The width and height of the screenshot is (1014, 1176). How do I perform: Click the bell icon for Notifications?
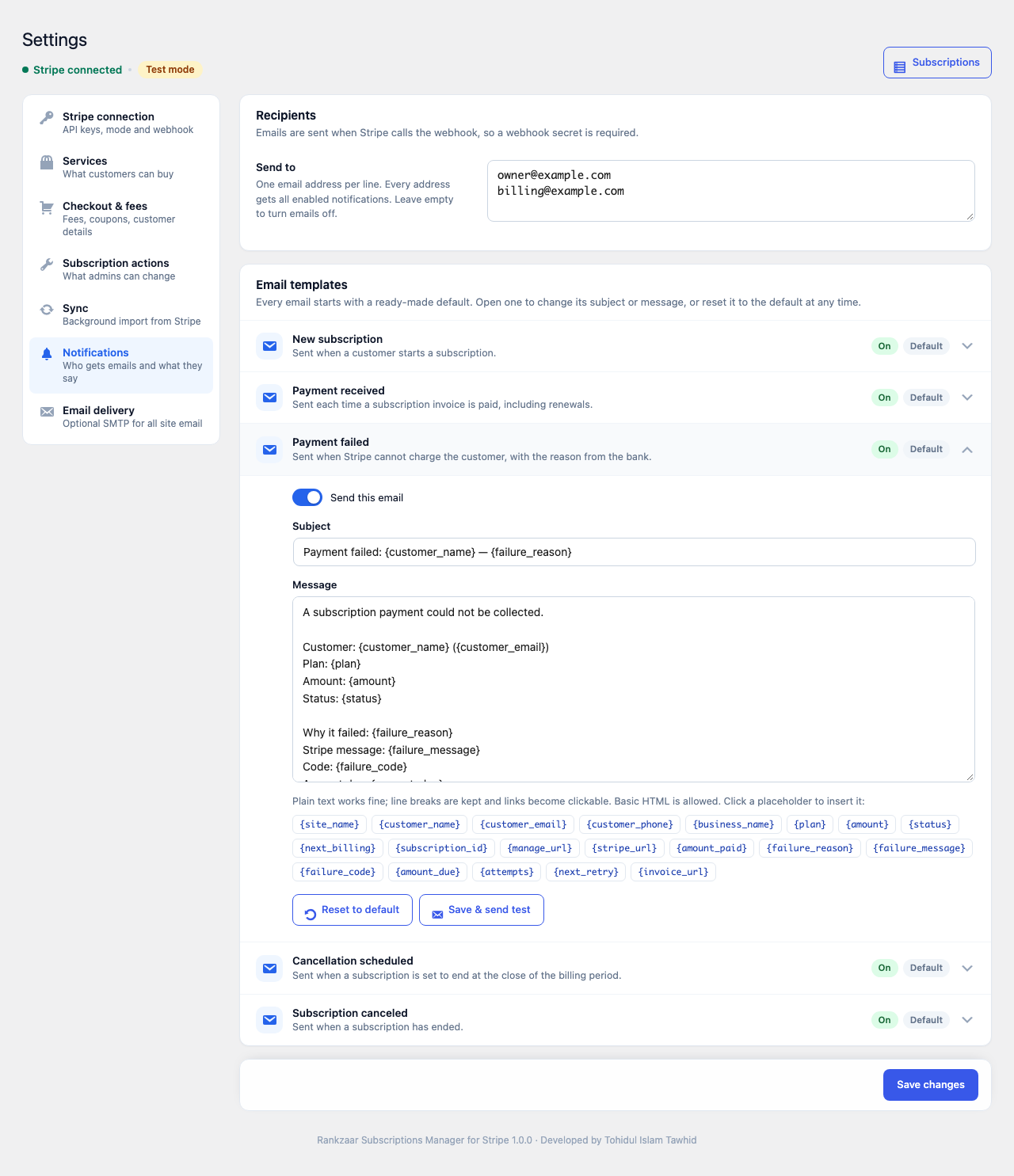click(x=47, y=354)
